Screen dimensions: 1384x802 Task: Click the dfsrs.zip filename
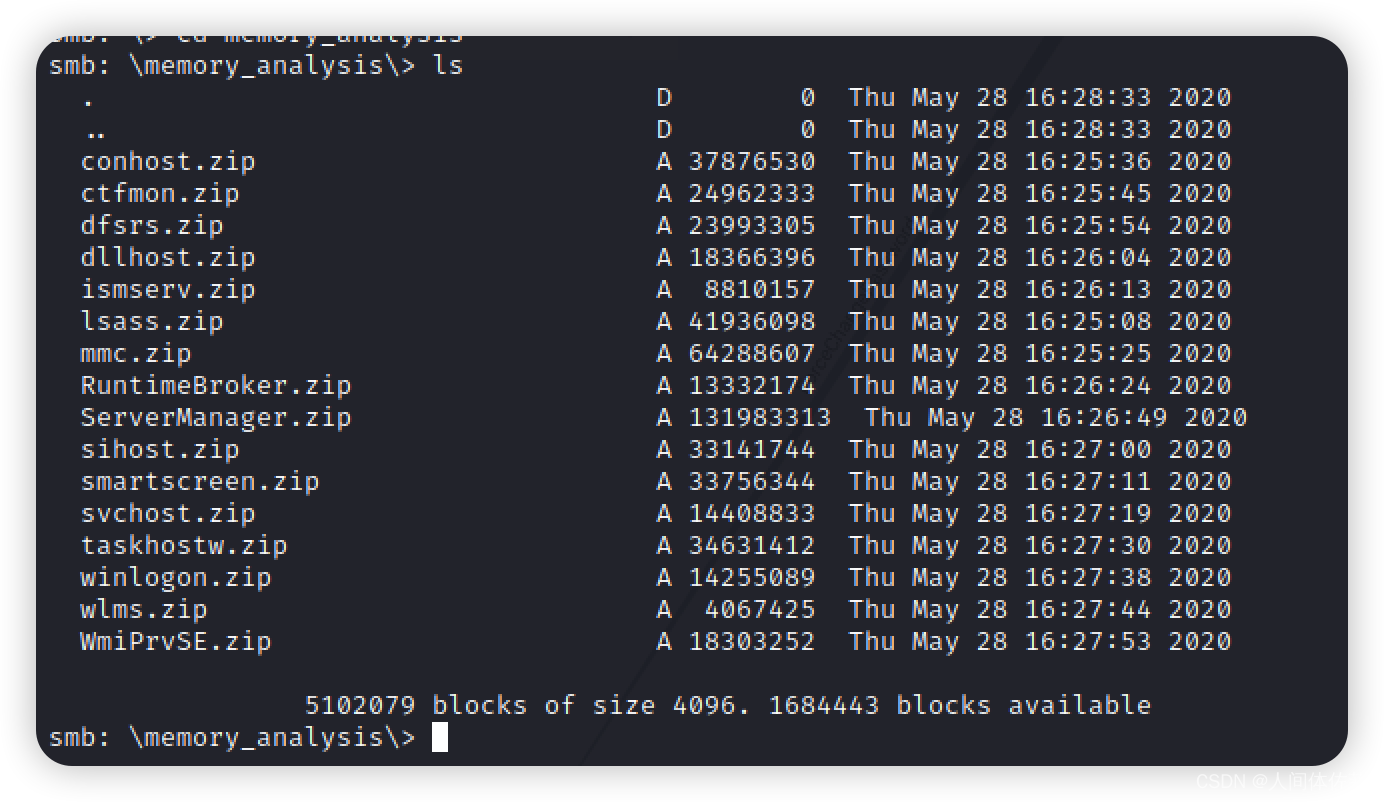tap(152, 225)
